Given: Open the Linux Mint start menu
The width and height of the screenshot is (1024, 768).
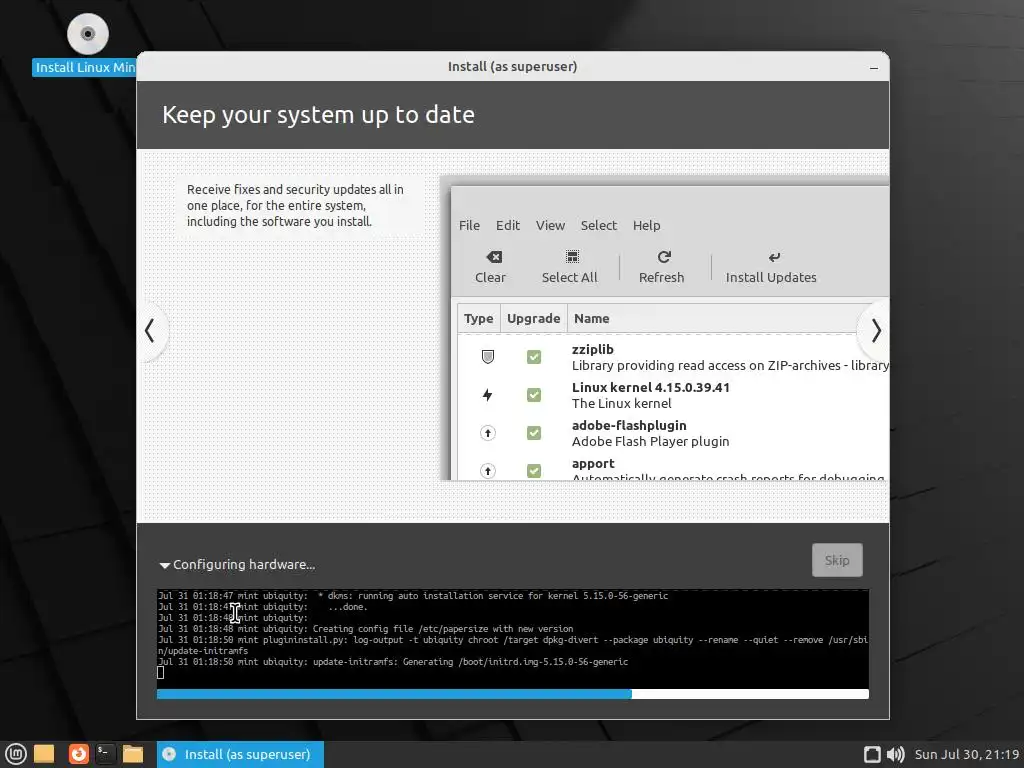Looking at the screenshot, I should (x=16, y=754).
